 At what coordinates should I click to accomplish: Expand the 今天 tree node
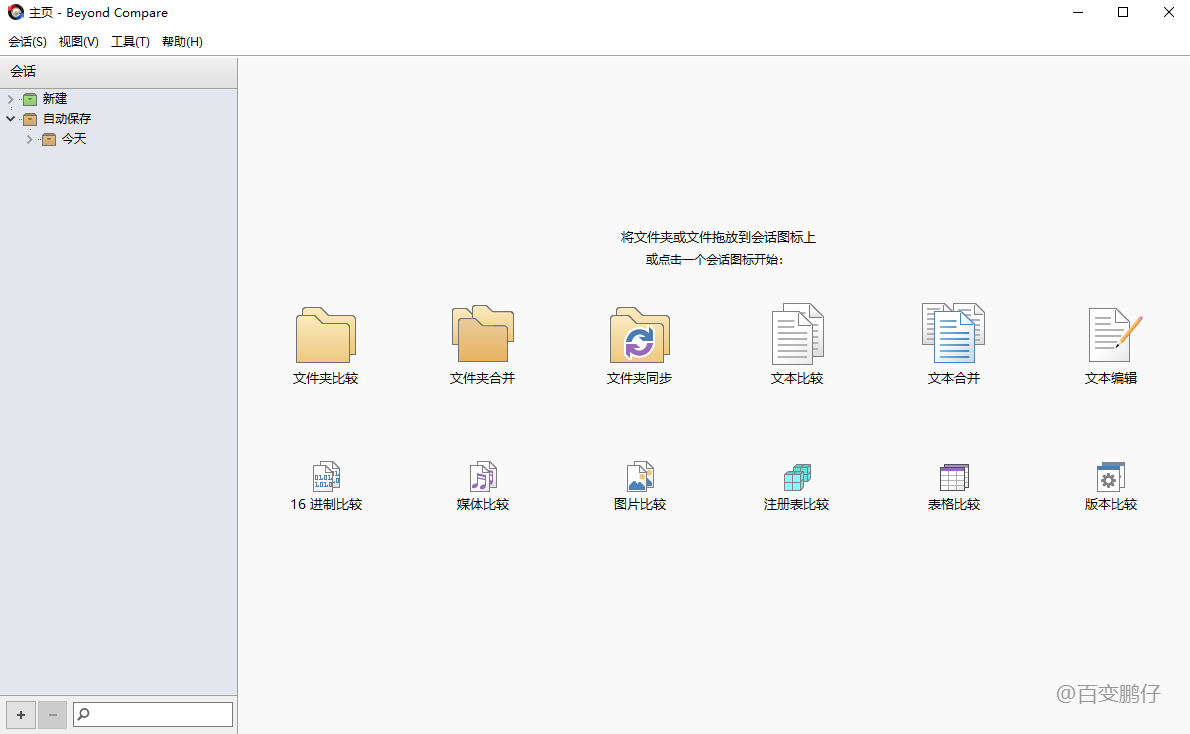tap(30, 139)
